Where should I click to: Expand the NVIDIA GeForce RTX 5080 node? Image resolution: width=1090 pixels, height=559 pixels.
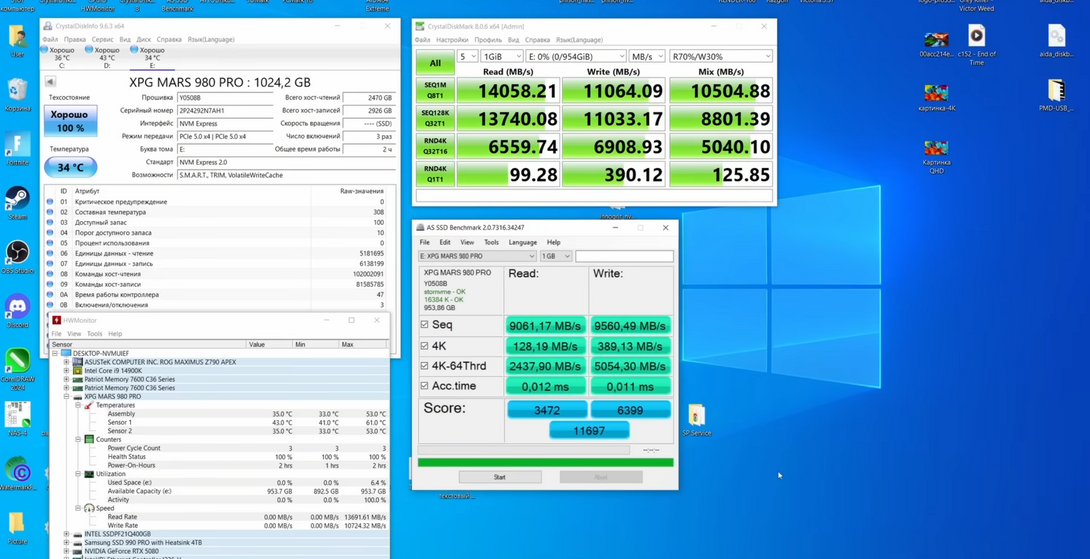(67, 551)
